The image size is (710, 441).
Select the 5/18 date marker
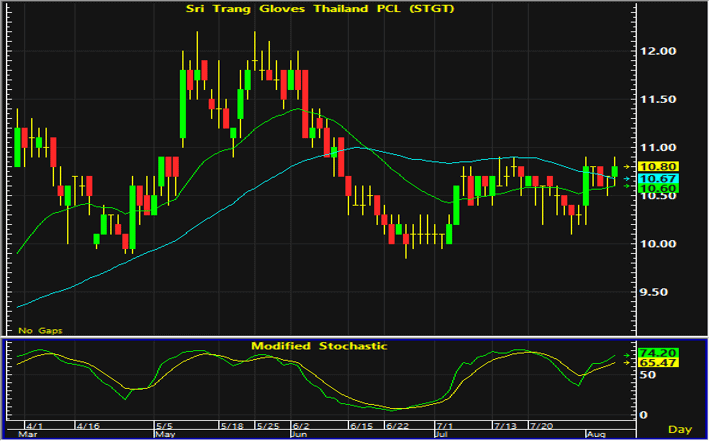[232, 426]
